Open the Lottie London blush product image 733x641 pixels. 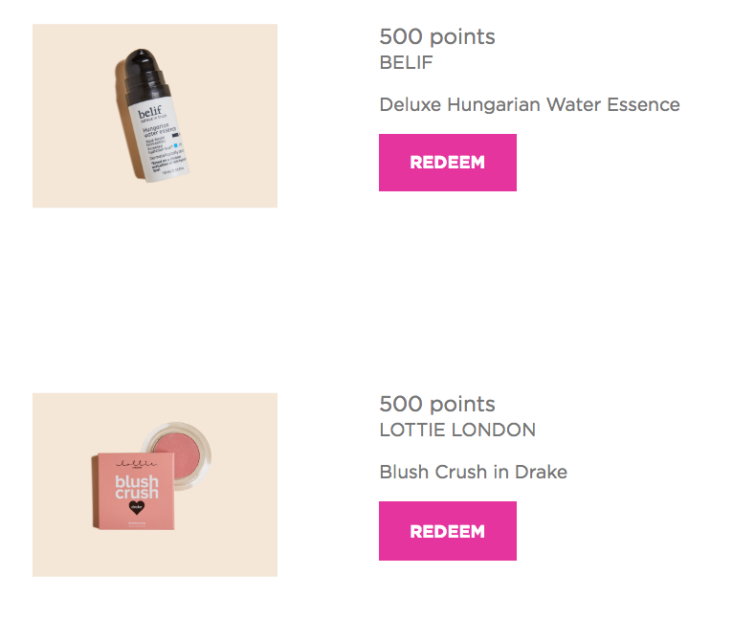click(x=155, y=484)
